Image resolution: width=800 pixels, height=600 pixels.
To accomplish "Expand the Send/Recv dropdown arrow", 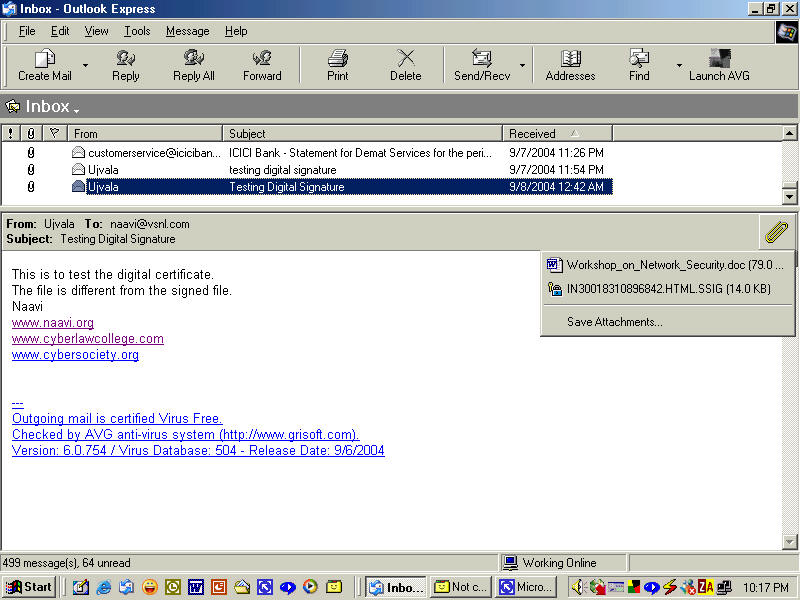I will (x=522, y=65).
